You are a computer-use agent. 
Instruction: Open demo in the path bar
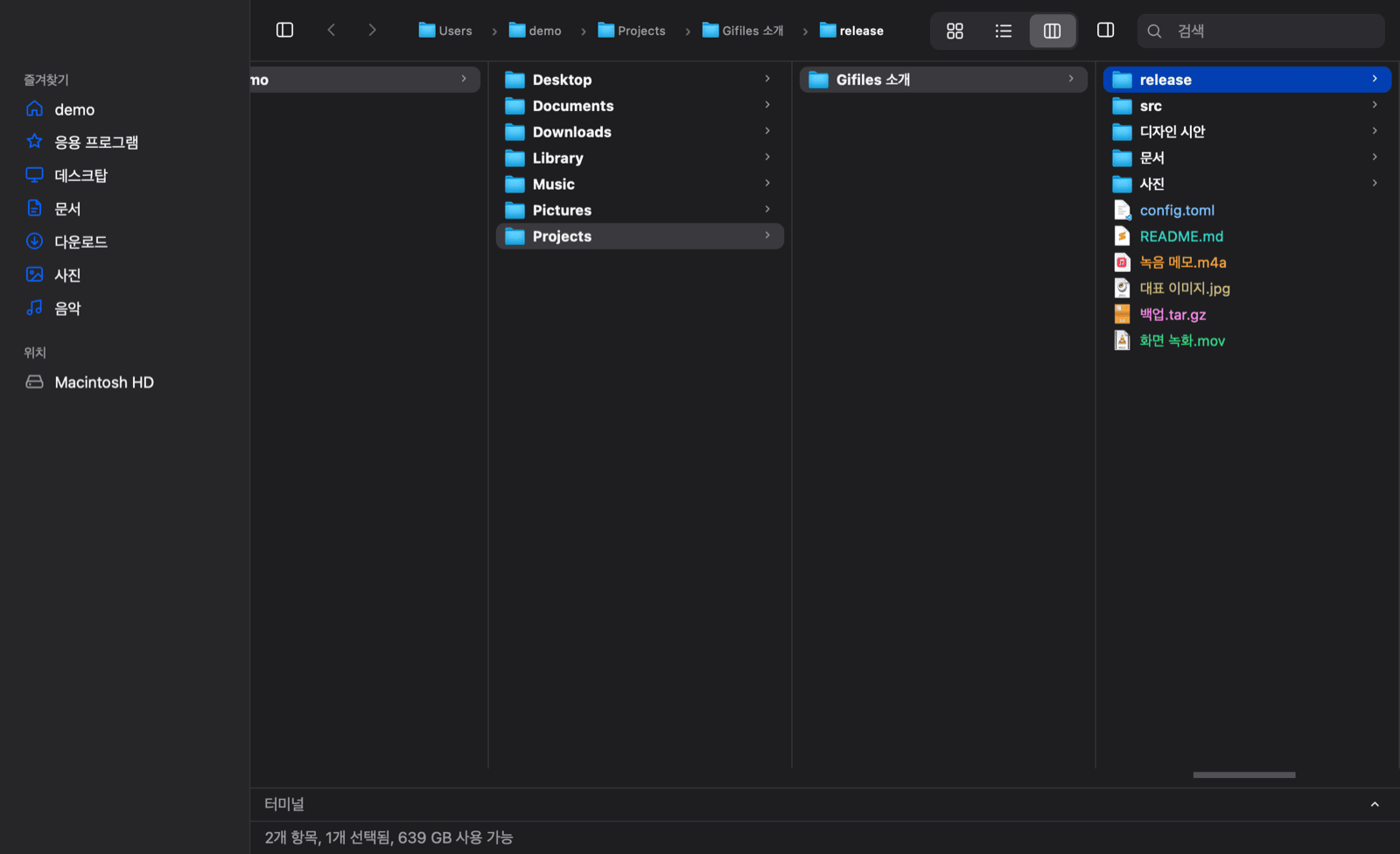coord(535,31)
